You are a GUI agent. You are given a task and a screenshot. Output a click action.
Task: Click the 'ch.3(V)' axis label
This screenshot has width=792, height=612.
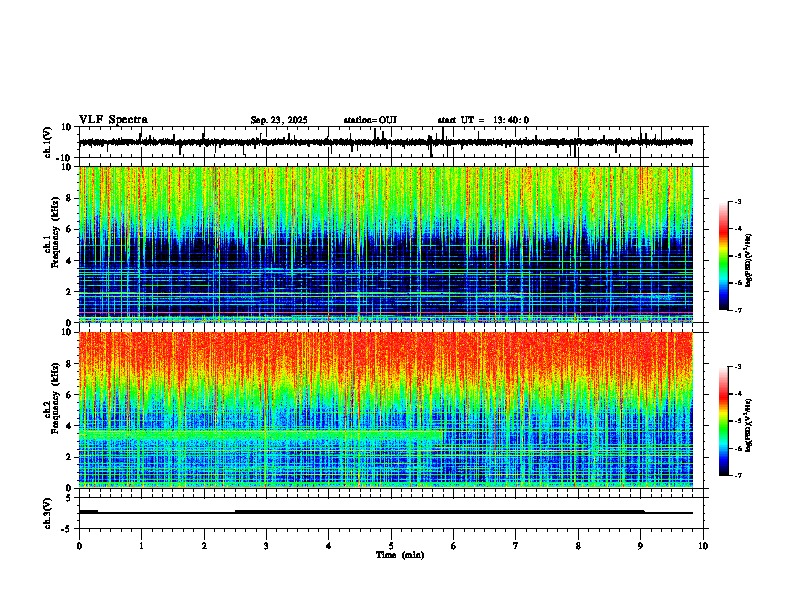tap(48, 513)
